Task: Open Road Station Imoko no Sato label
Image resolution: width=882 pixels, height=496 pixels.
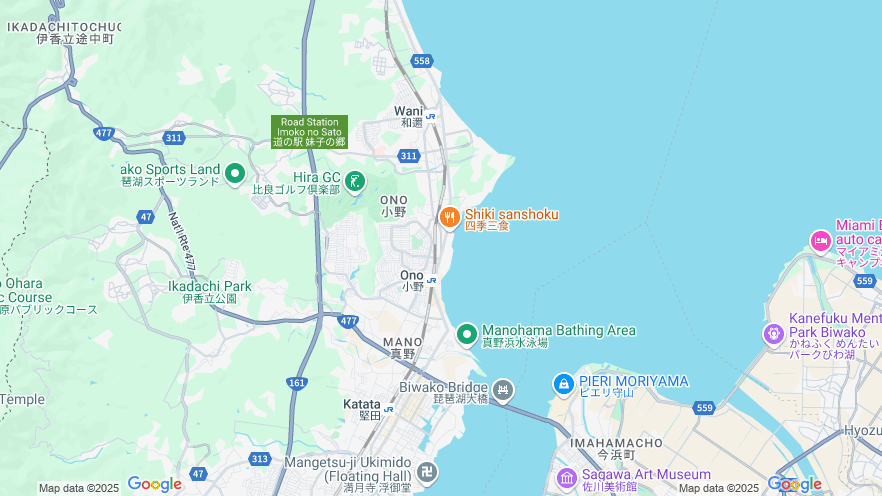Action: point(309,132)
